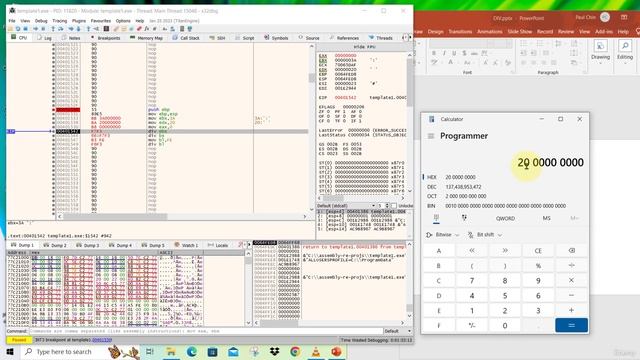Open the calling convention dropdown below the registers
Image resolution: width=640 pixels, height=360 pixels.
(x=346, y=206)
